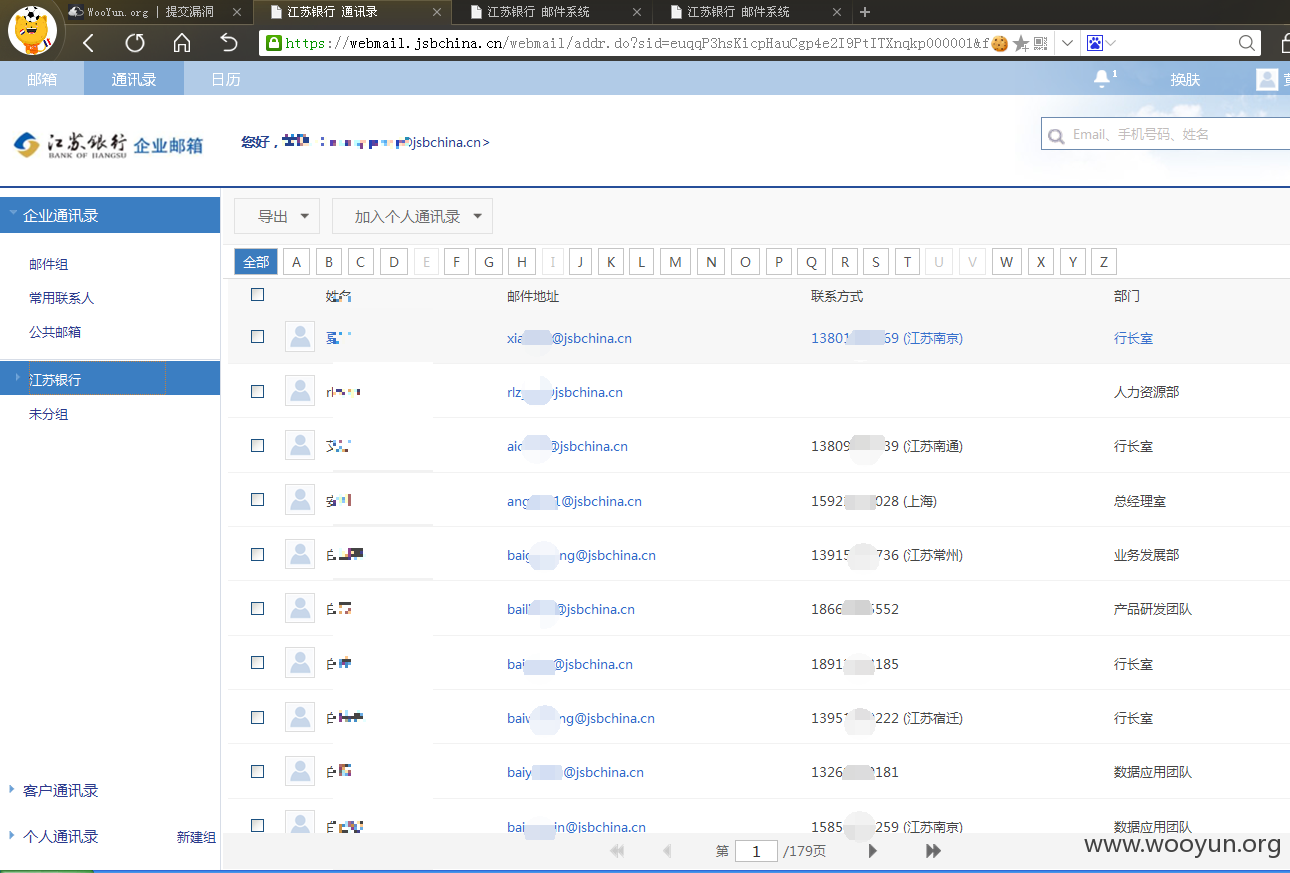The image size is (1290, 873).
Task: Filter contacts by letter B
Action: pos(329,262)
